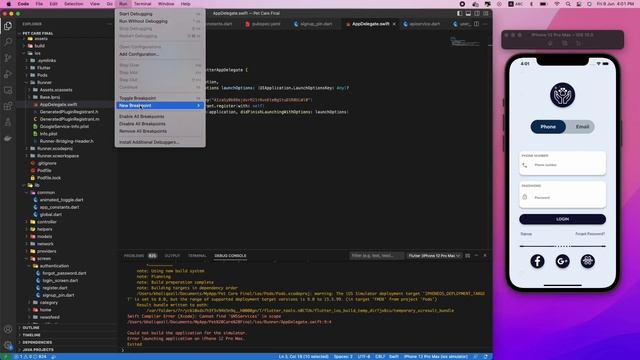Expand the assets folder
The width and height of the screenshot is (640, 360).
[x=41, y=39]
